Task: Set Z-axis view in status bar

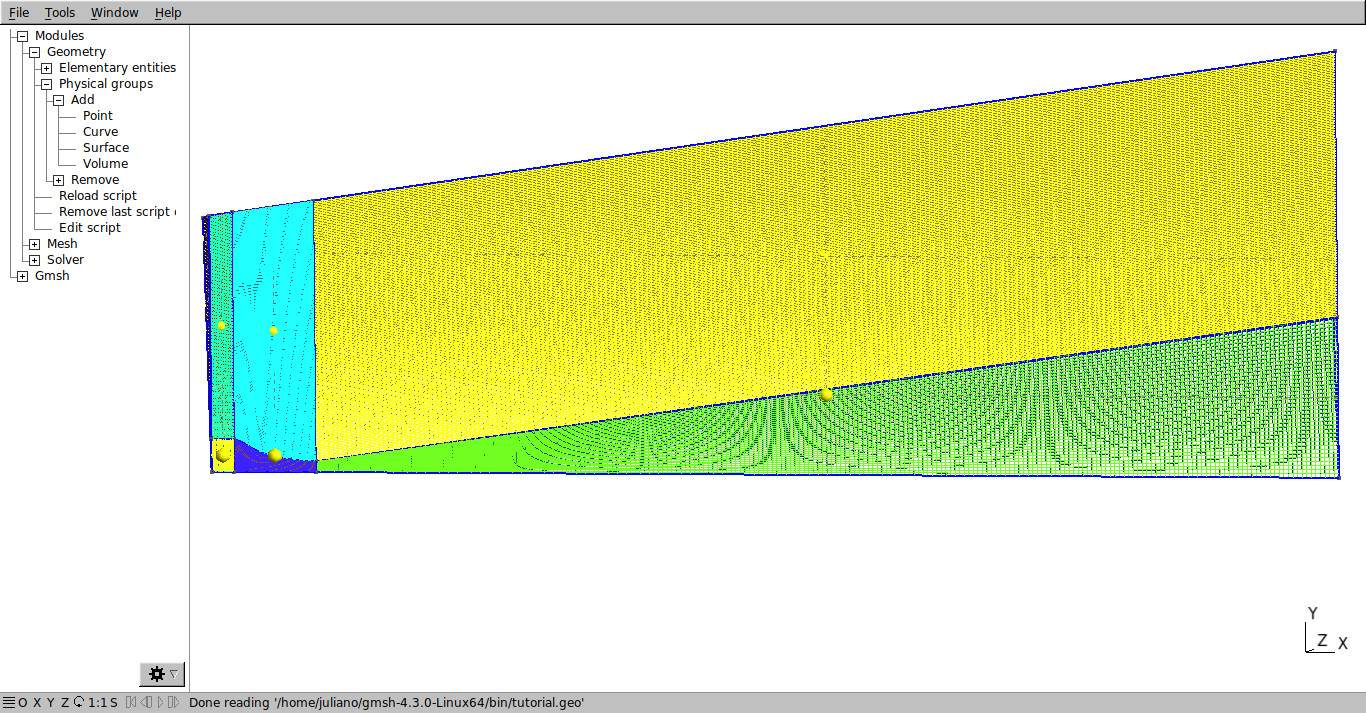Action: (x=65, y=703)
